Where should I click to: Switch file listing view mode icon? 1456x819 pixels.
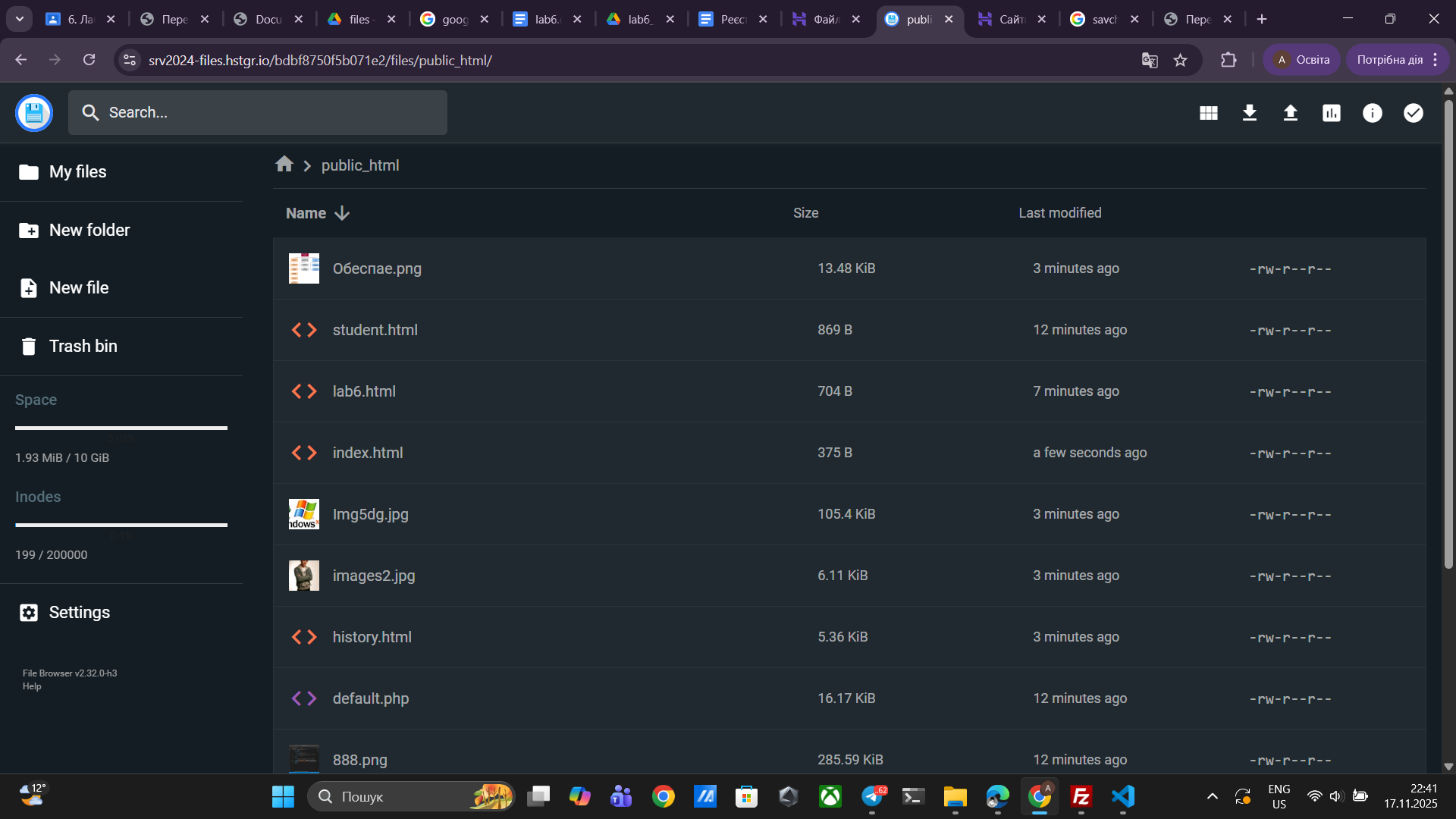tap(1208, 113)
